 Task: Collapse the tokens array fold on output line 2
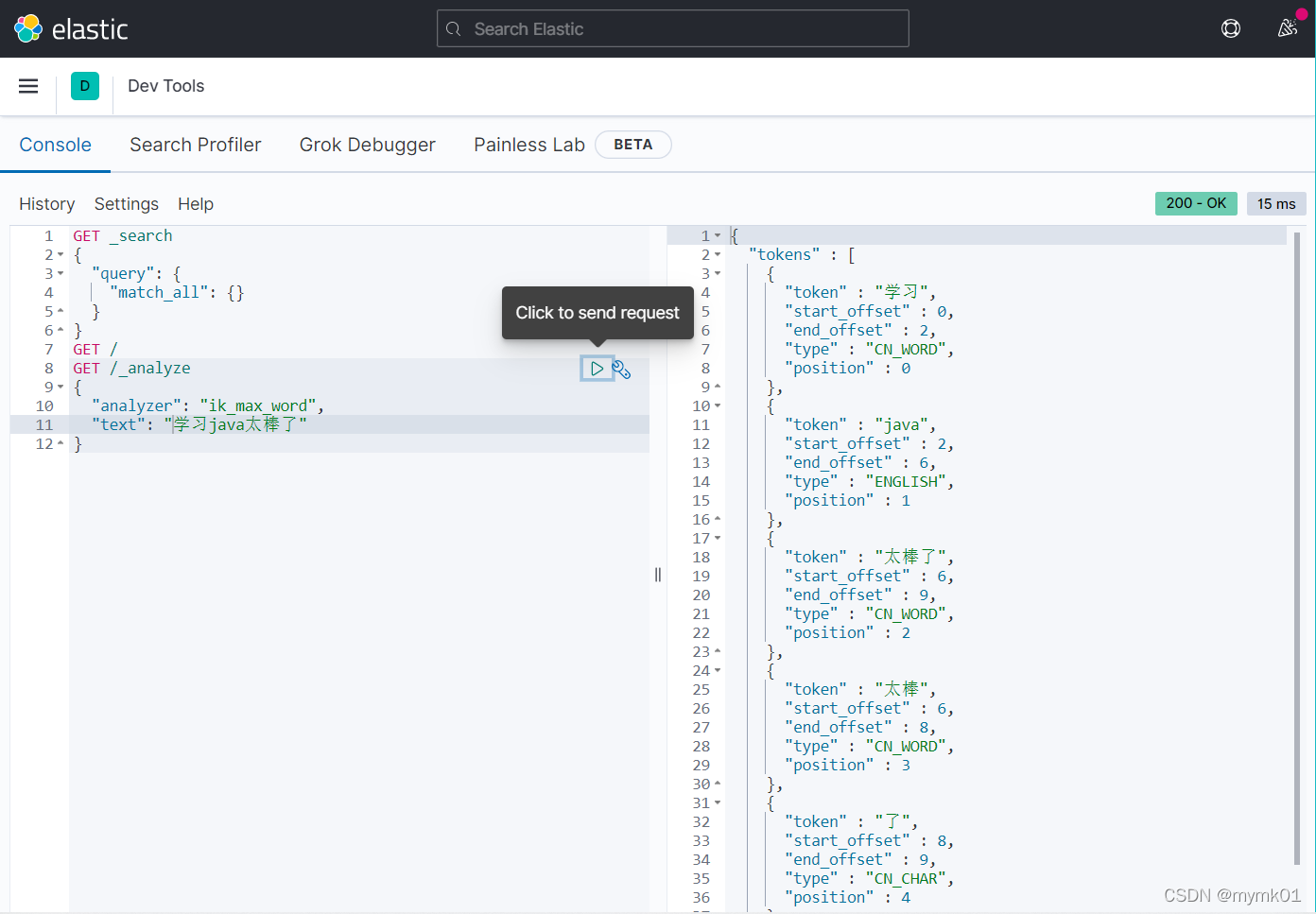[x=718, y=255]
